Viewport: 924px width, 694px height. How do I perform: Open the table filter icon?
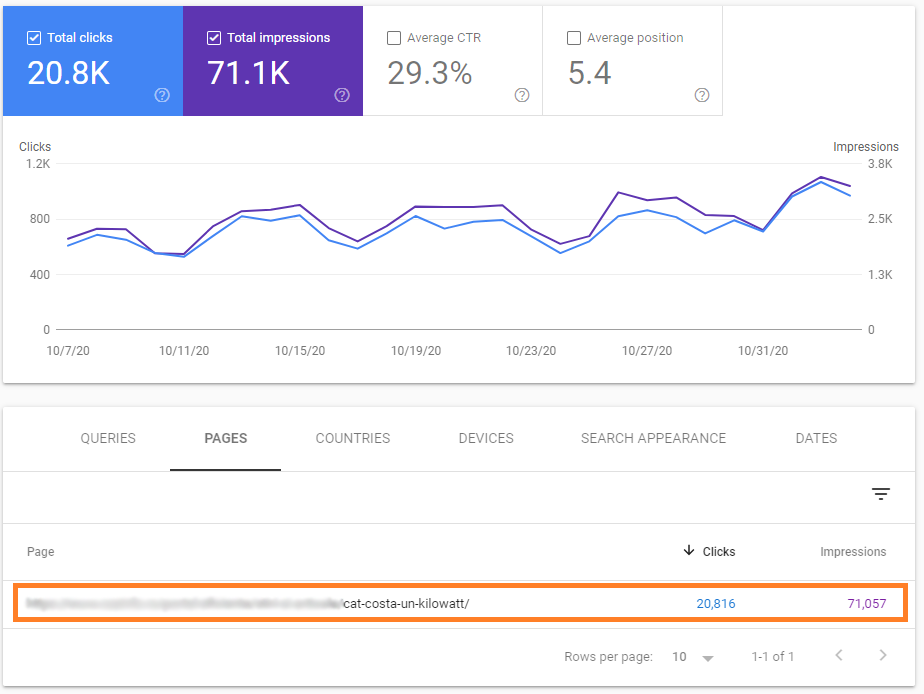pyautogui.click(x=880, y=494)
